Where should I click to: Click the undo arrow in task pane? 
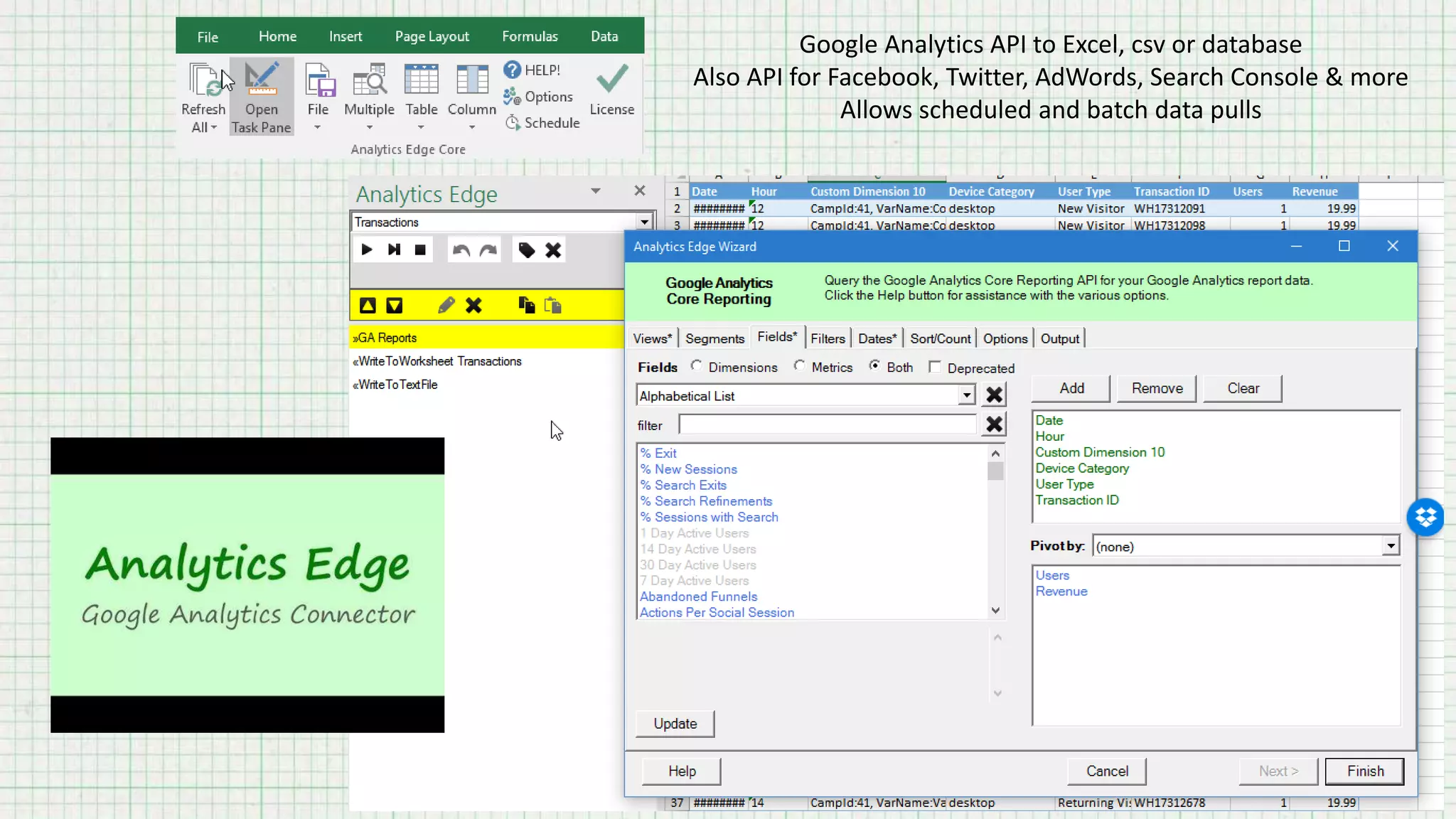[461, 250]
